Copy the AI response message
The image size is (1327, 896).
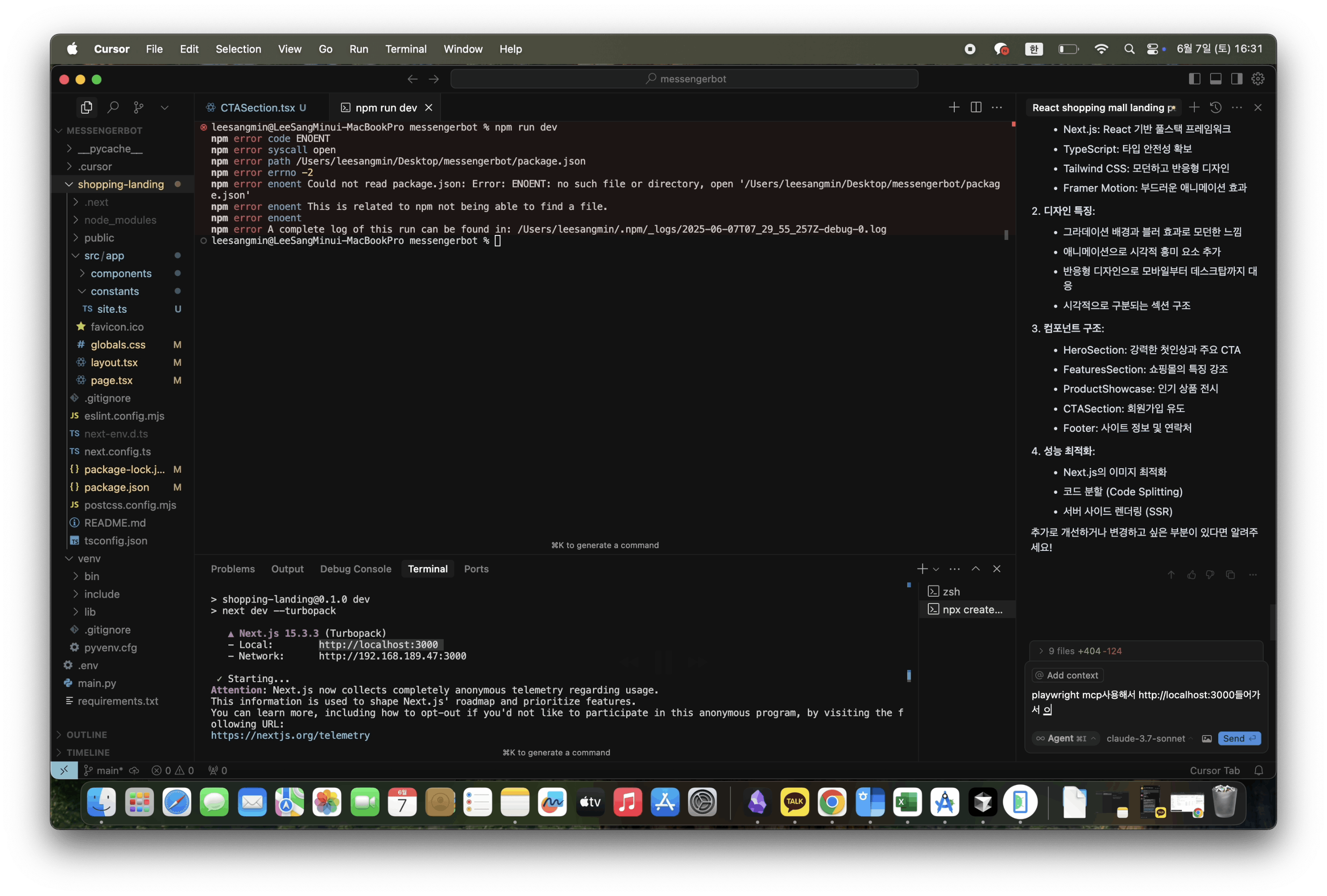pyautogui.click(x=1230, y=575)
